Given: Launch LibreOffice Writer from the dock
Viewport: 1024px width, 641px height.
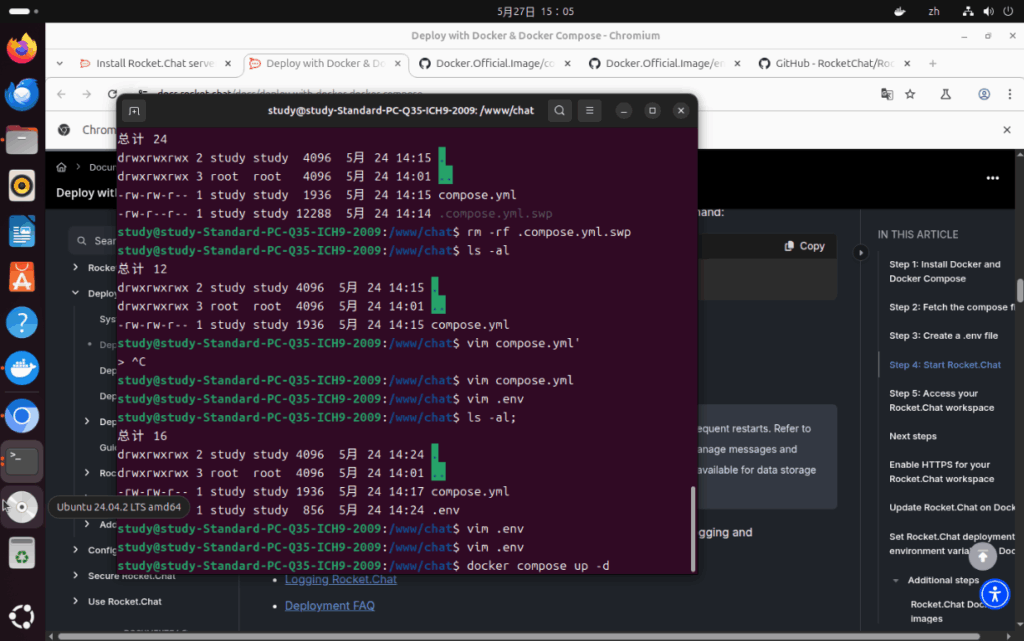Looking at the screenshot, I should click(x=22, y=232).
